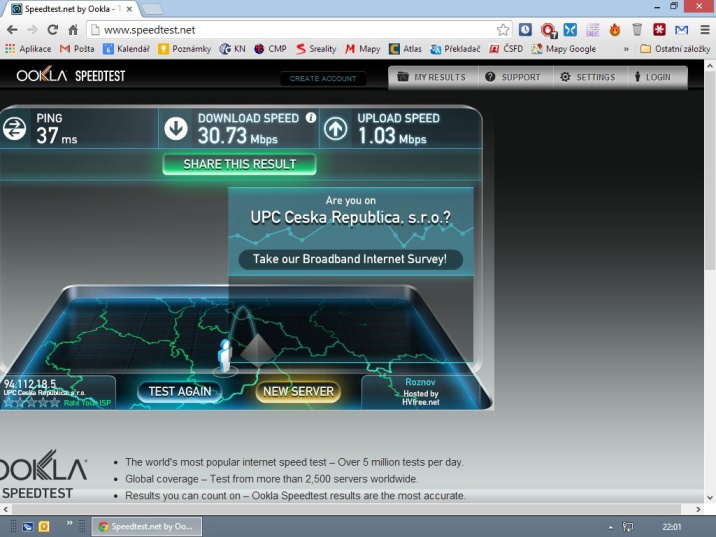Bookmark this page with the star icon

point(502,30)
